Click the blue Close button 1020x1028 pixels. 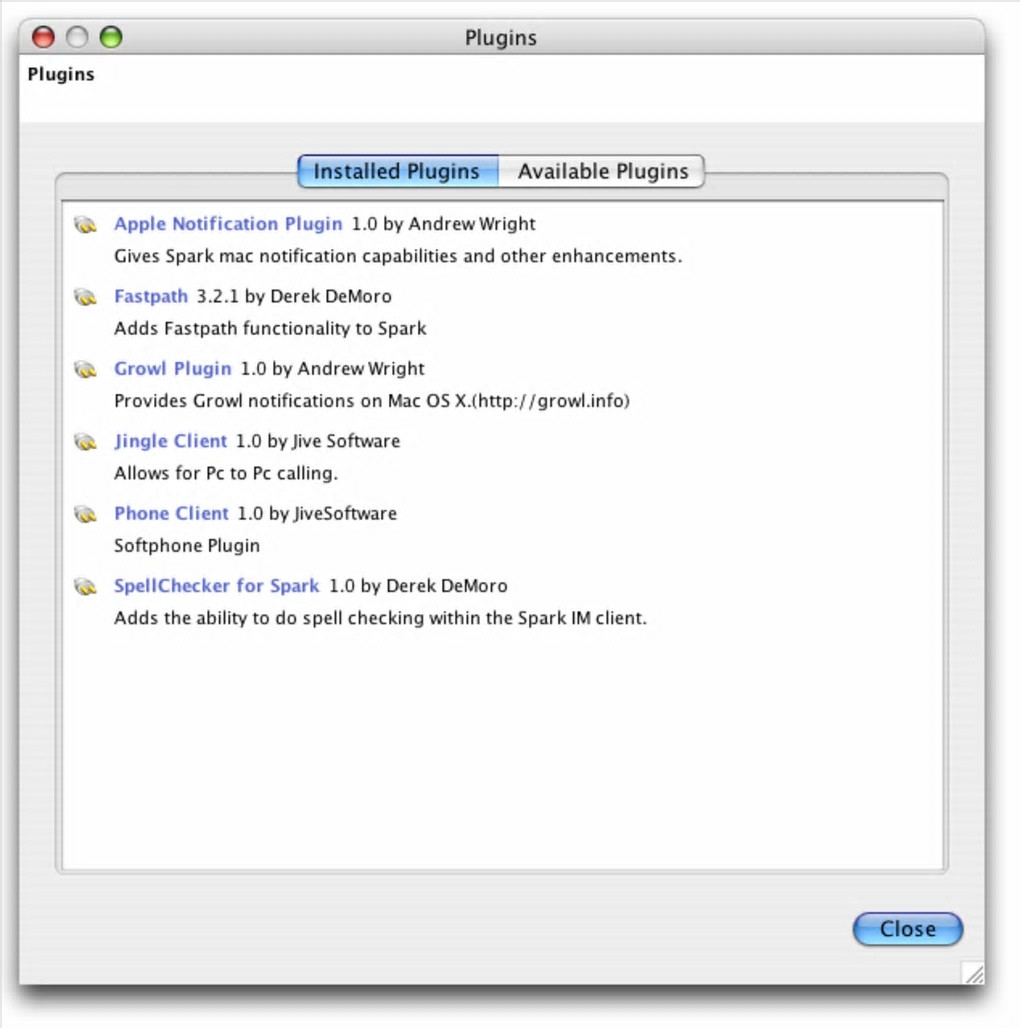click(908, 929)
